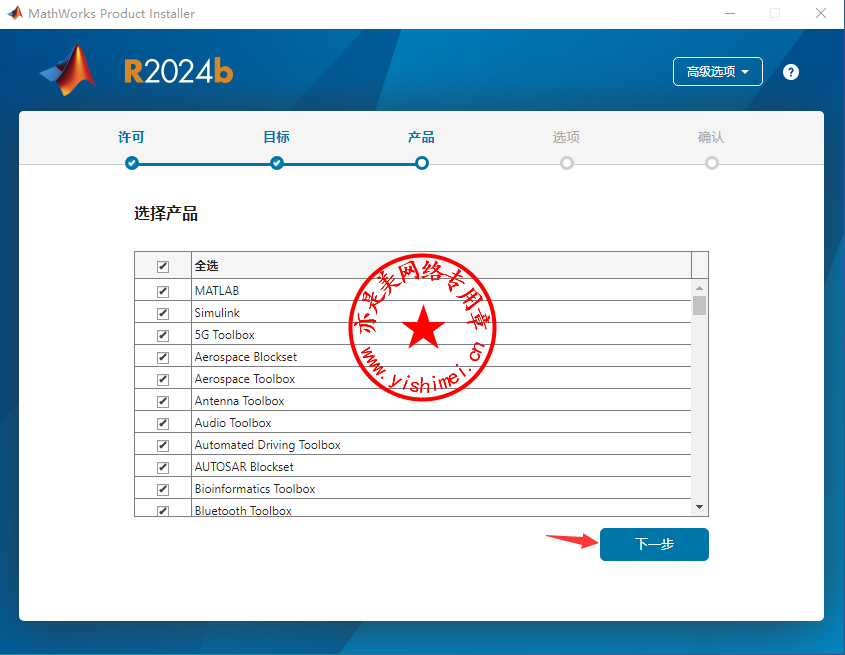Select the Aerospace Blockset row text
Image resolution: width=845 pixels, height=655 pixels.
(246, 357)
